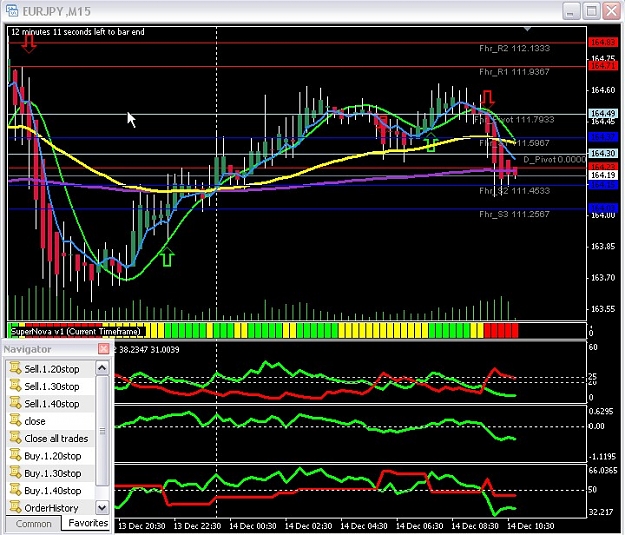
Task: Click the 164.49 price tag
Action: 603,114
